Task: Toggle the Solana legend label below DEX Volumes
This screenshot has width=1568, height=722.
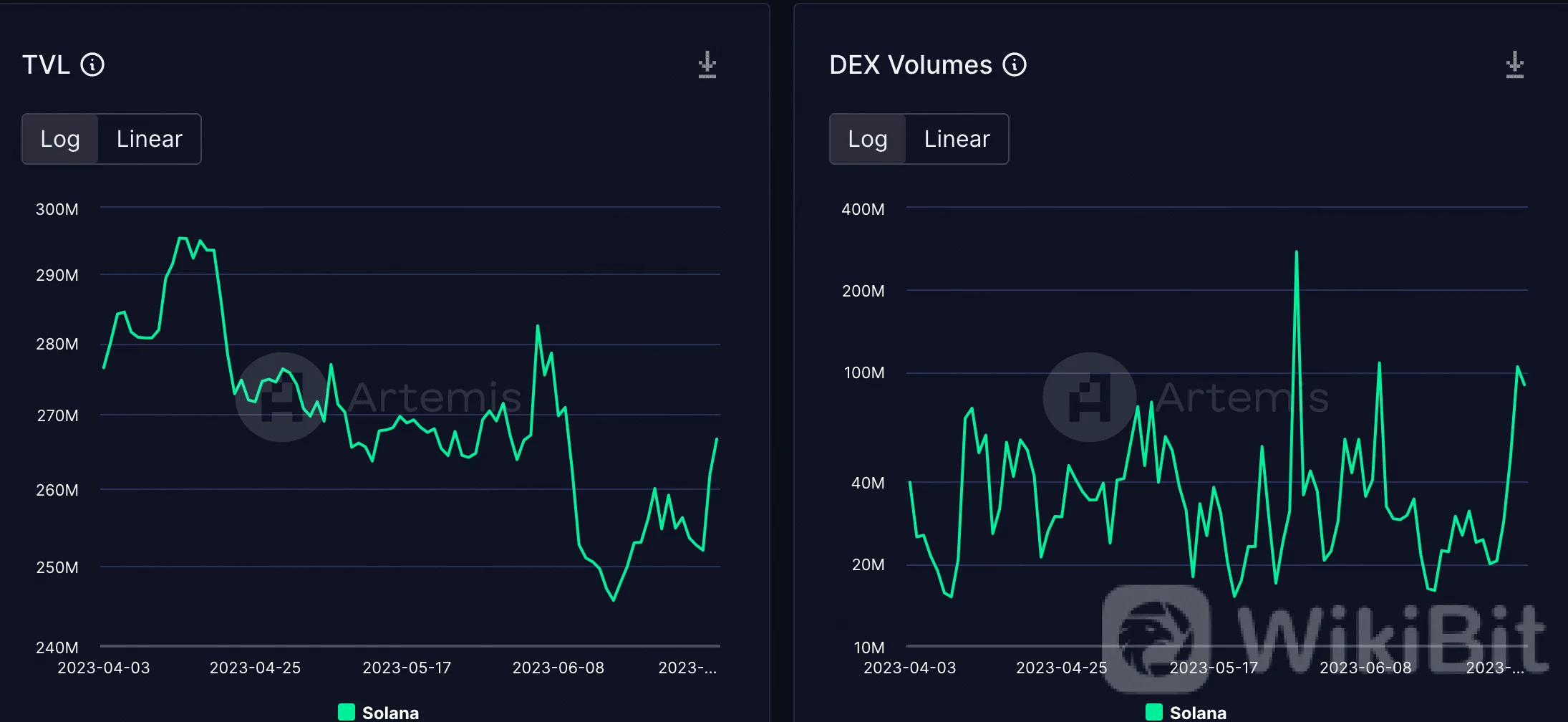Action: pyautogui.click(x=1198, y=713)
